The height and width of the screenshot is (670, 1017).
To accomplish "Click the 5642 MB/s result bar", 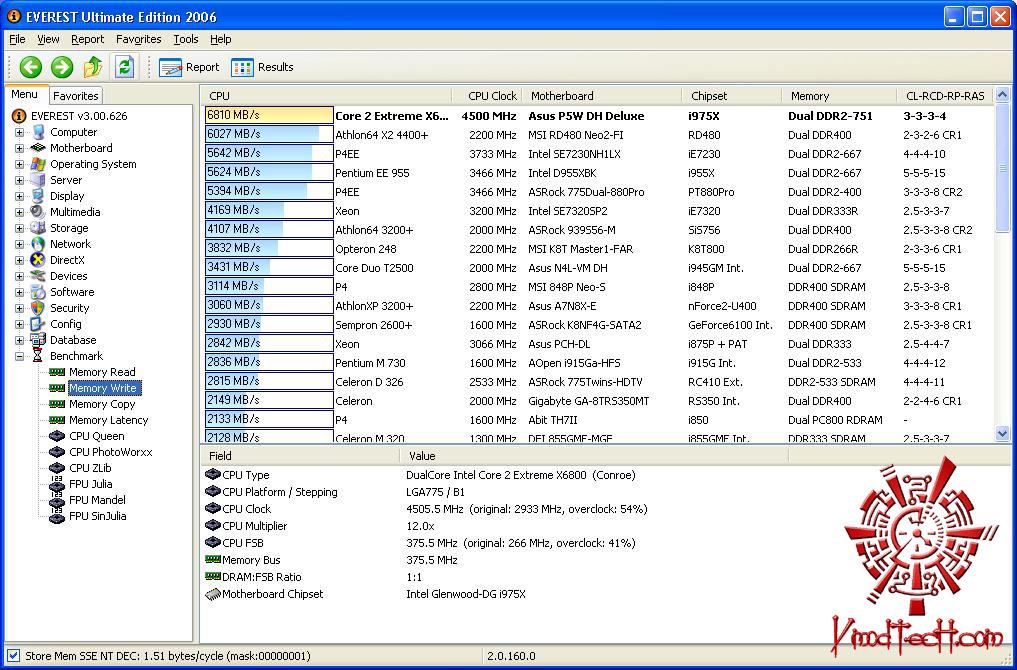I will pos(269,153).
